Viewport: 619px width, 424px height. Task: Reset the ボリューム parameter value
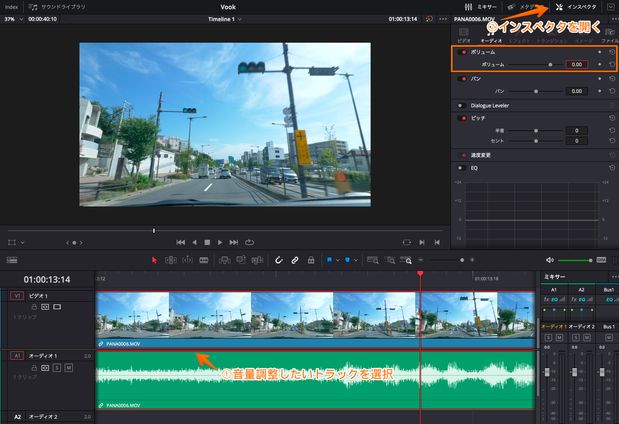click(612, 64)
